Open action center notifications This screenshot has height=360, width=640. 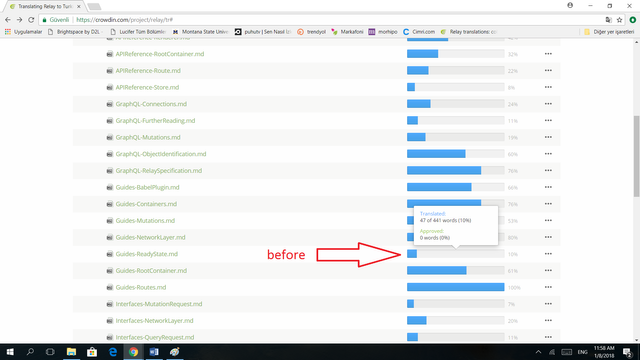tap(628, 352)
